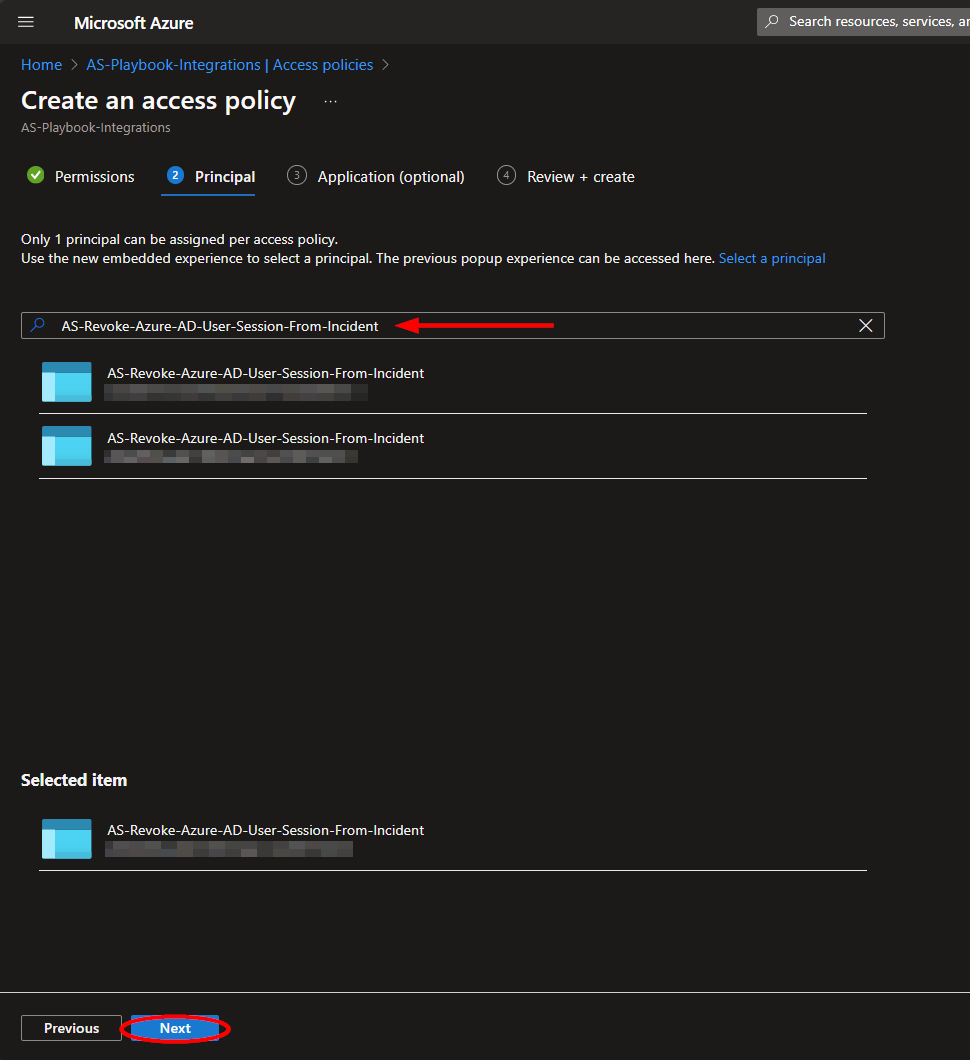Image resolution: width=970 pixels, height=1060 pixels.
Task: Click the step 2 circle on Principal
Action: point(175,175)
